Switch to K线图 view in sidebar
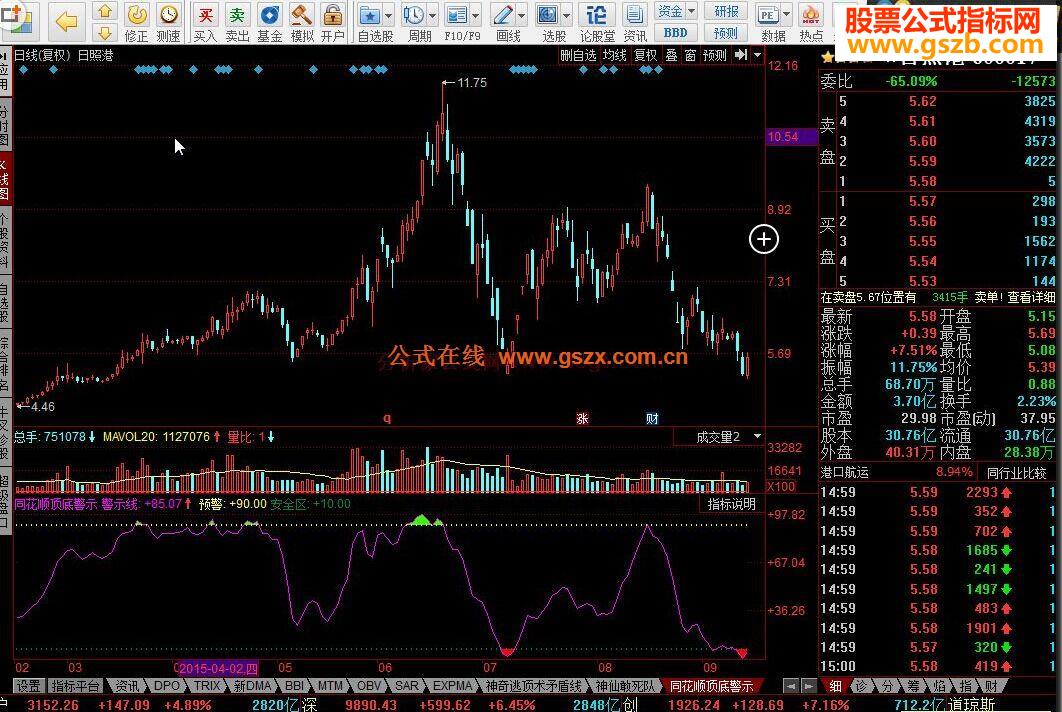Screen dimensions: 1062x712 tap(5, 179)
